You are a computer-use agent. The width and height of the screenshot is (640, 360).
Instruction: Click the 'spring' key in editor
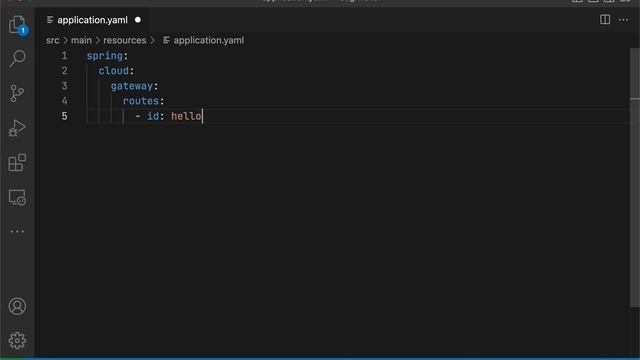[x=104, y=56]
